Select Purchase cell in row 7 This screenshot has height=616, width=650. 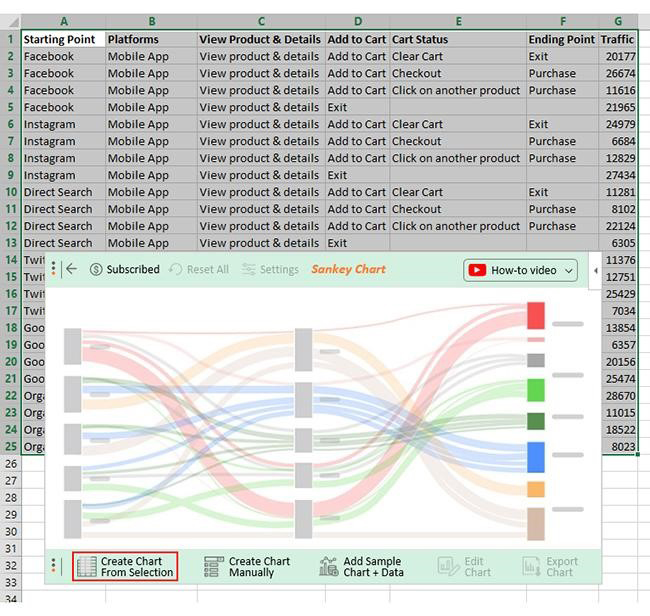(x=563, y=141)
